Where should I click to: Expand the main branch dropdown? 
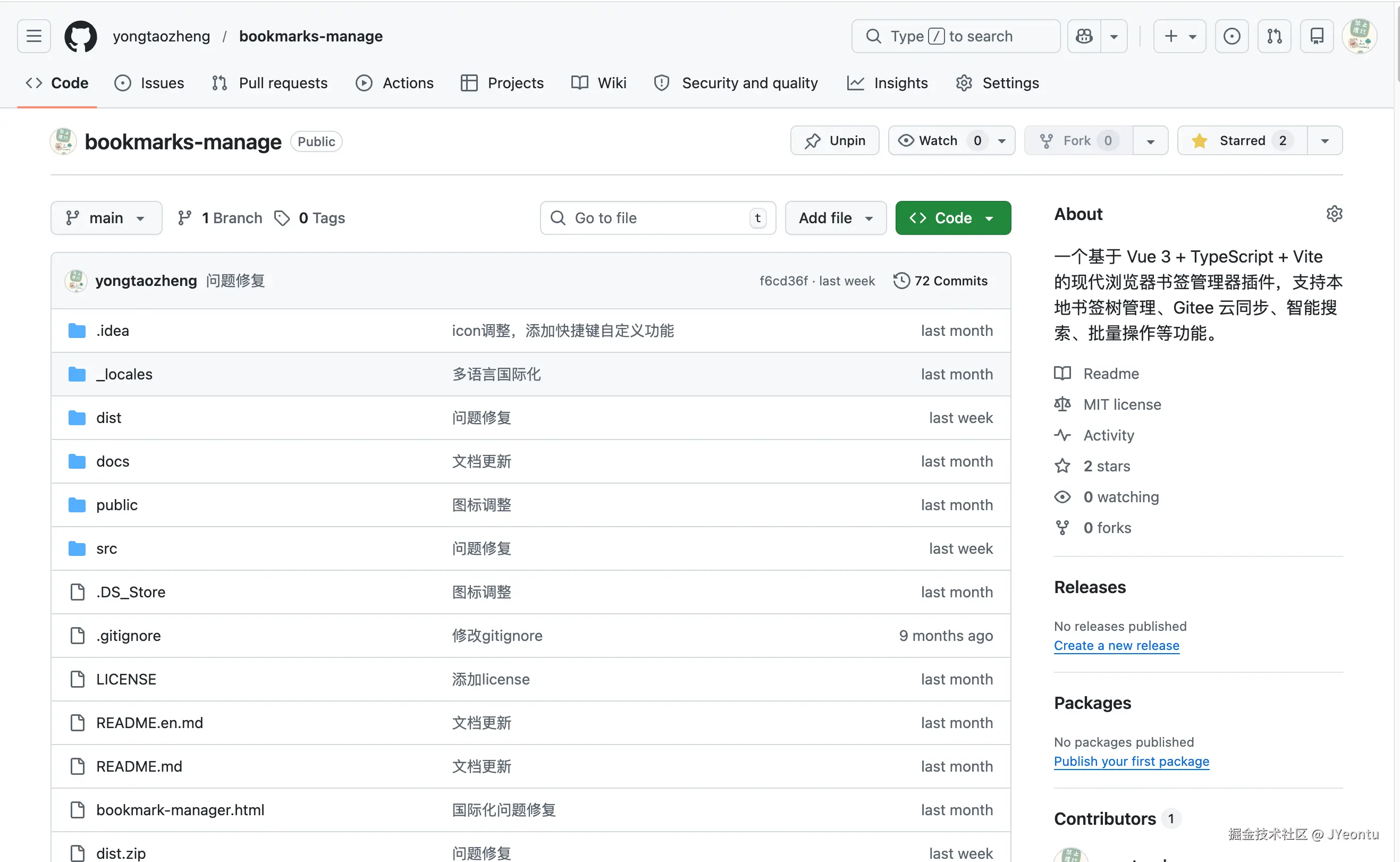(106, 218)
